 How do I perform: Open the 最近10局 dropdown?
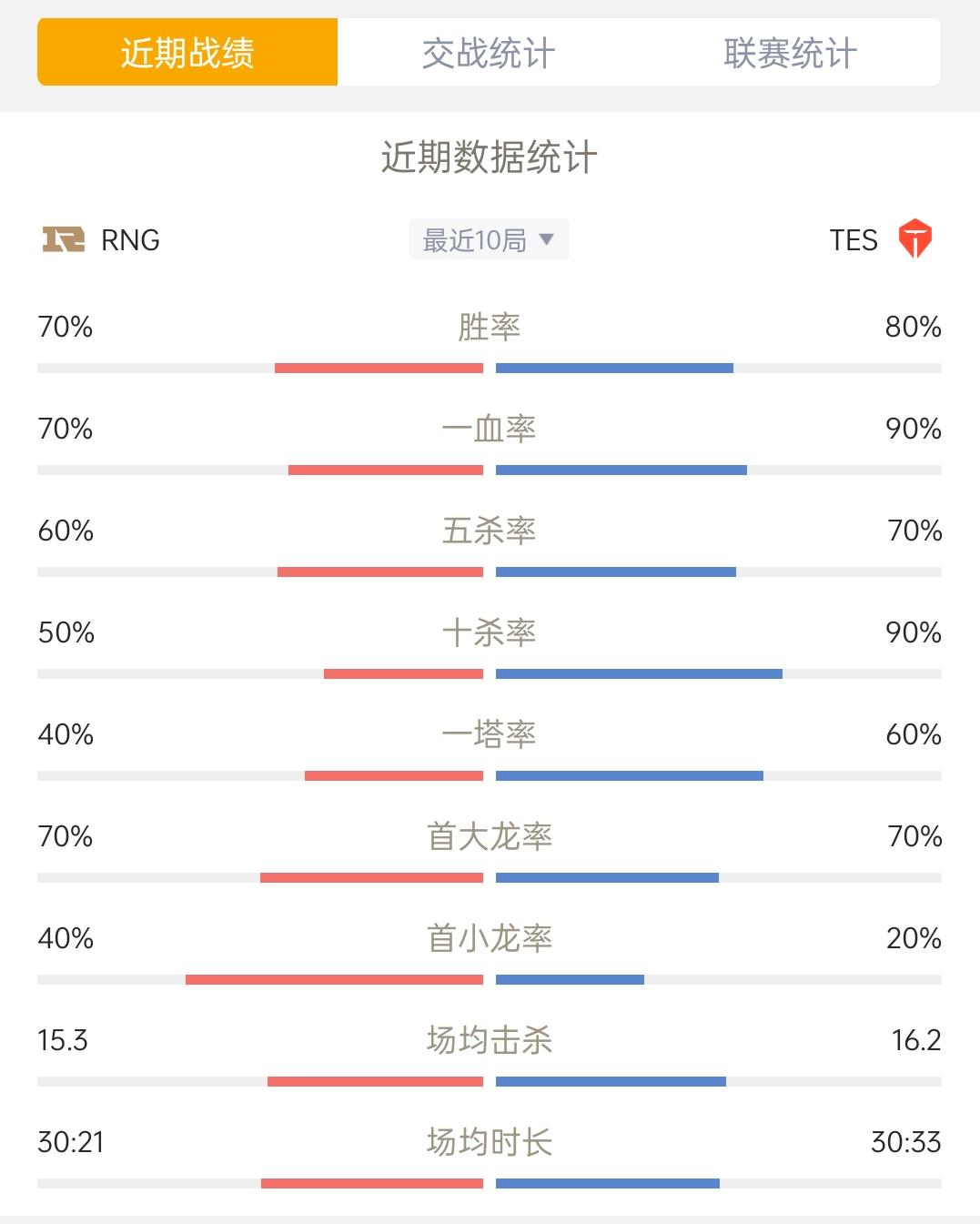[x=489, y=239]
